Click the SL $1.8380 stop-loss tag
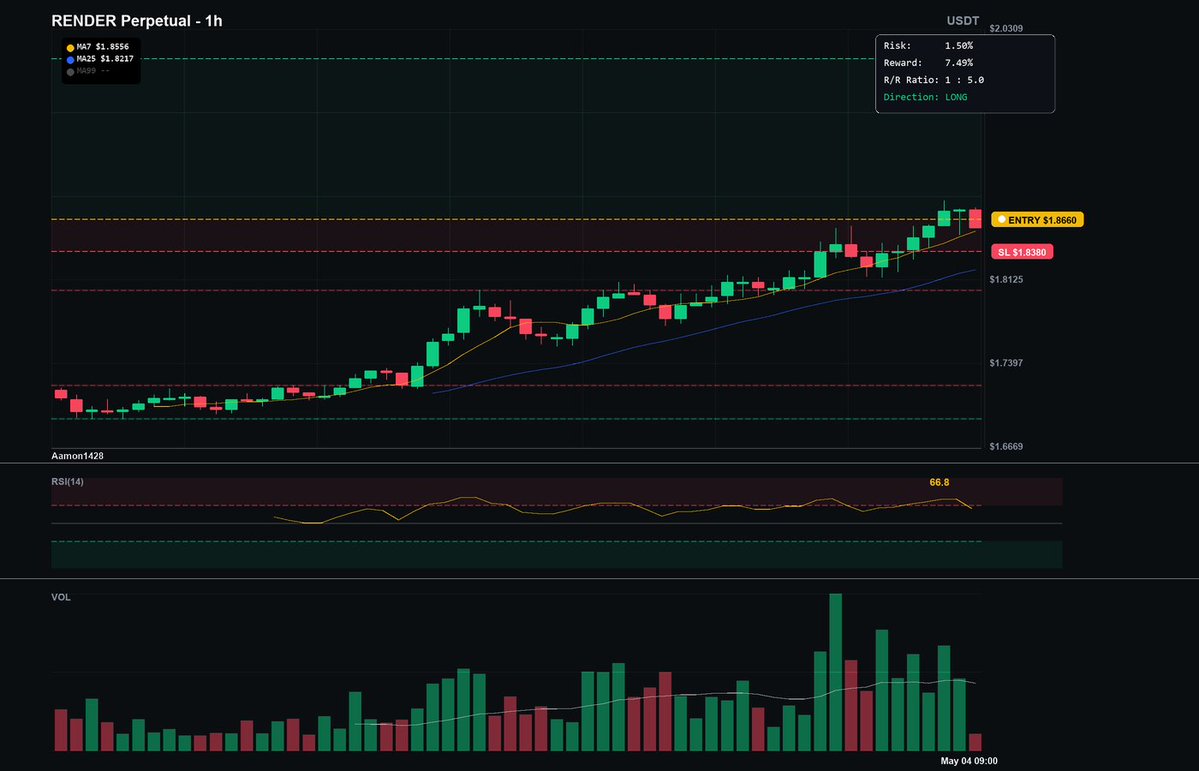1199x771 pixels. pos(1022,252)
